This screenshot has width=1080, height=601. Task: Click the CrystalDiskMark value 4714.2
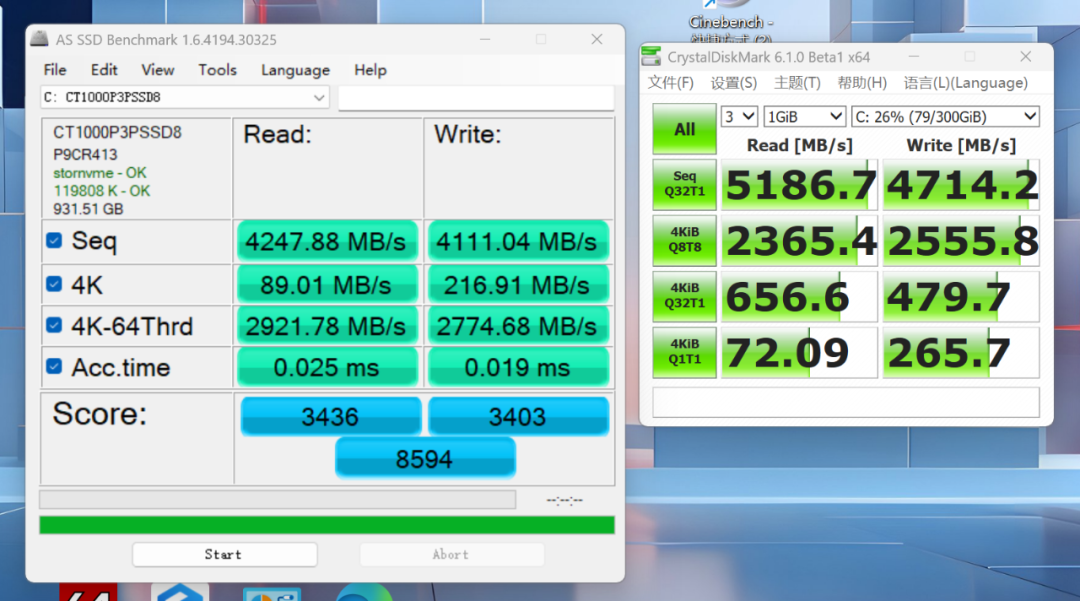962,184
